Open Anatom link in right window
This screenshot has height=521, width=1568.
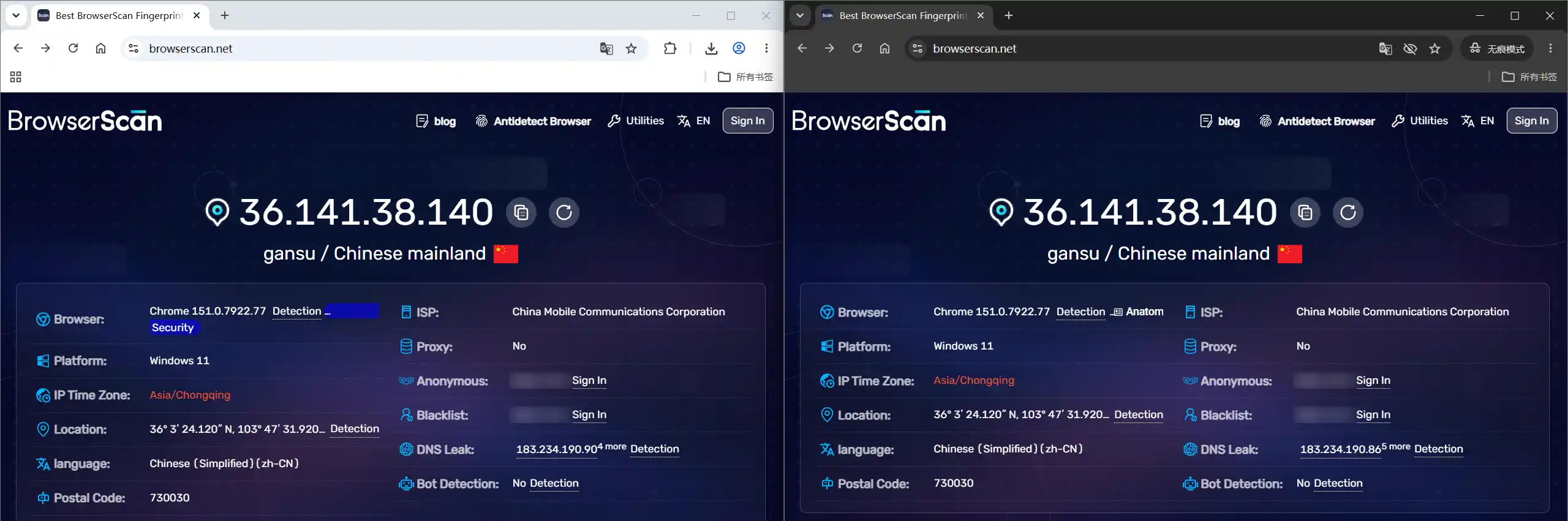1139,312
